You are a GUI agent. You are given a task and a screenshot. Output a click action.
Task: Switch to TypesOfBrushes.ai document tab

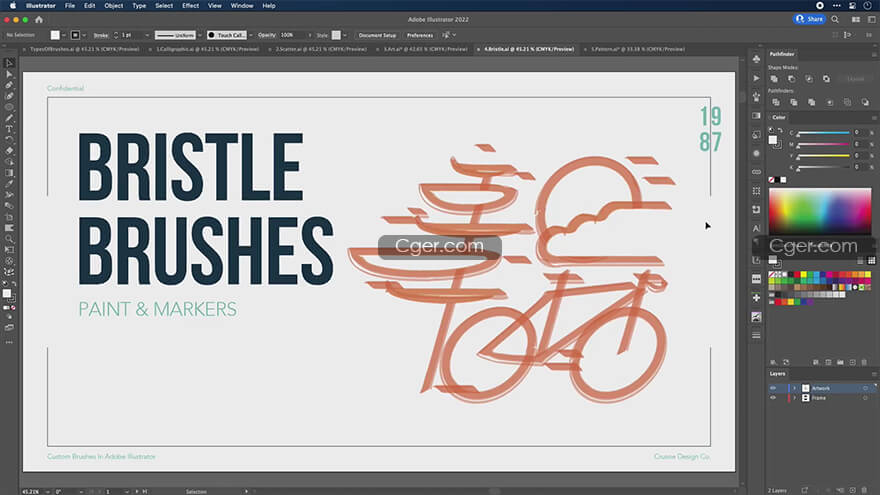point(84,49)
